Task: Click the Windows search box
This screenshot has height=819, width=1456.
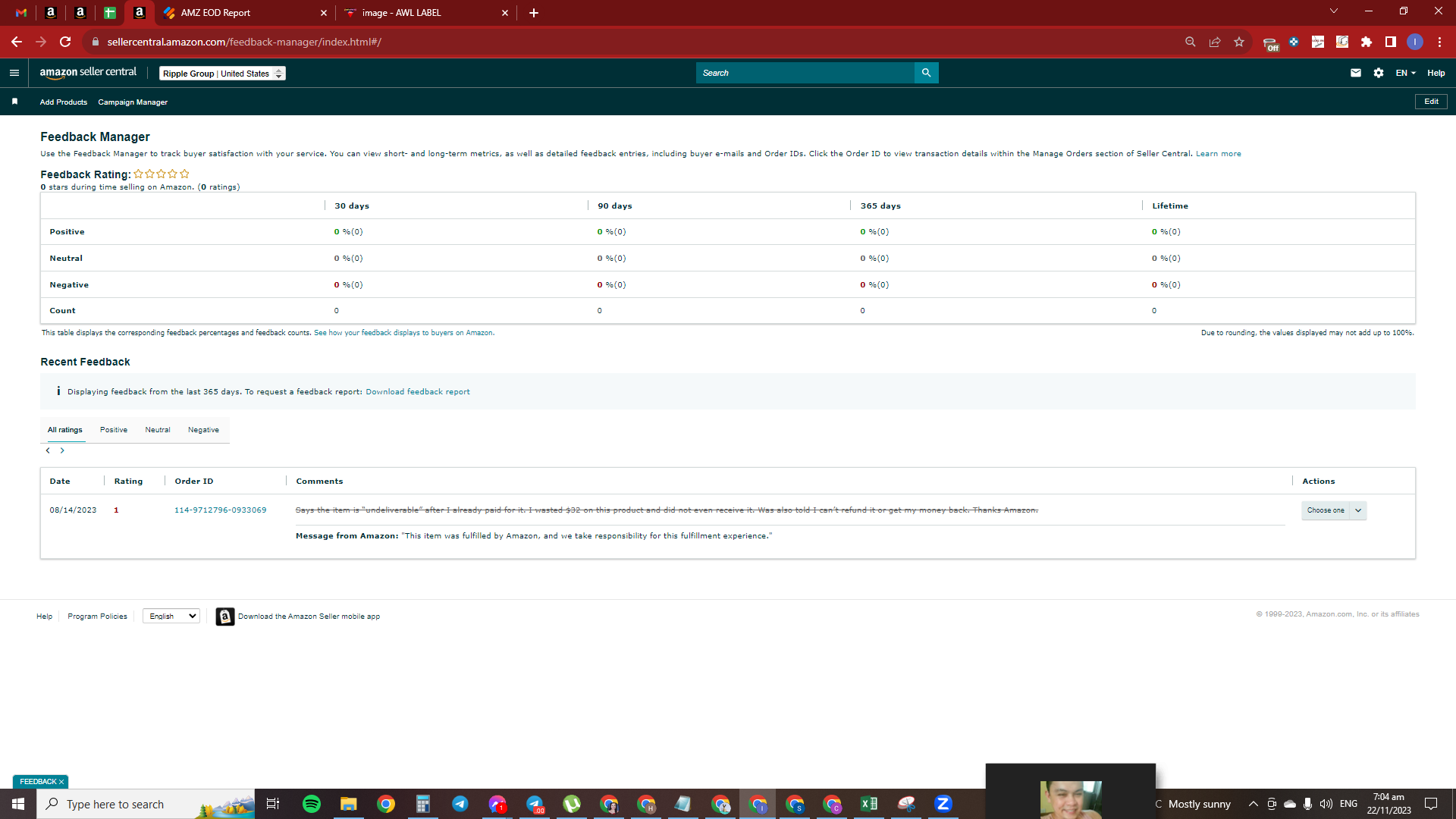Action: [x=146, y=804]
